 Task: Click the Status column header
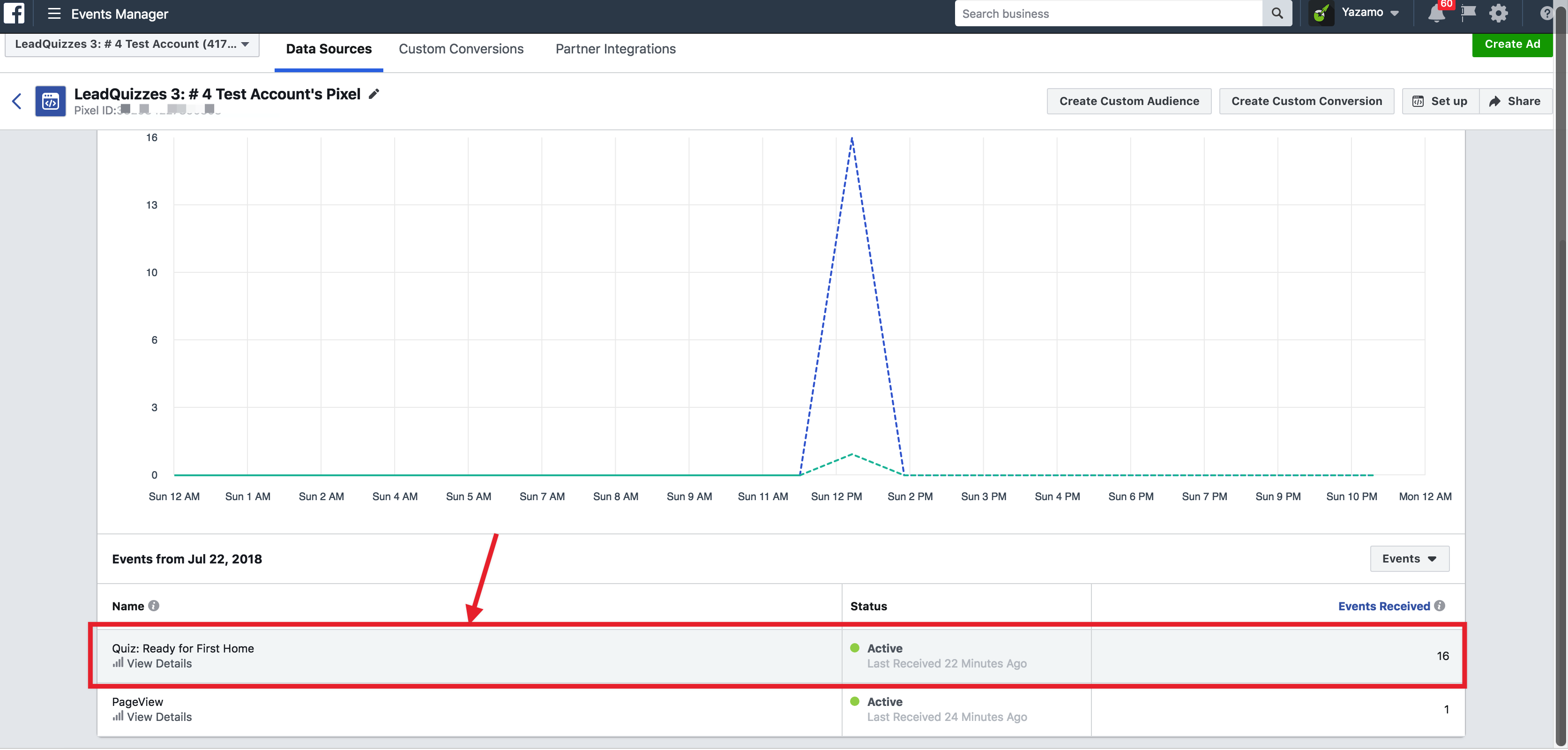[x=869, y=607]
